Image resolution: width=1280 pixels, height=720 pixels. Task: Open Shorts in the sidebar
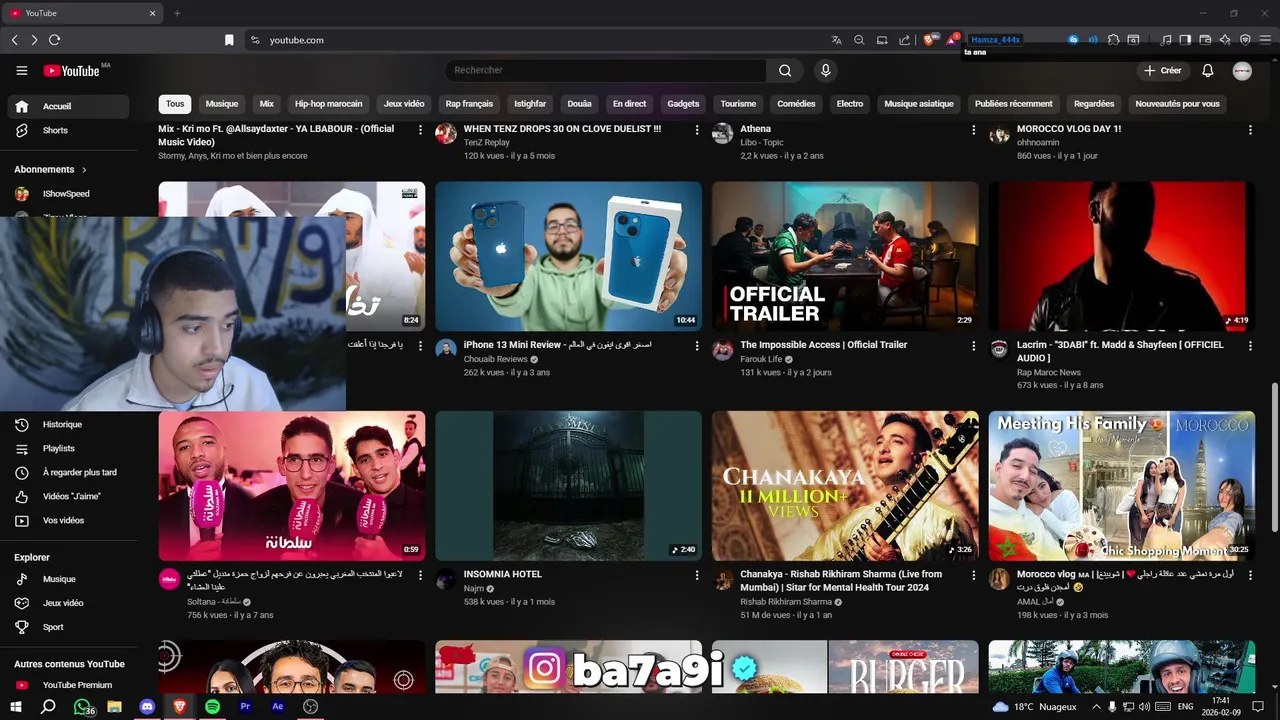tap(69, 130)
